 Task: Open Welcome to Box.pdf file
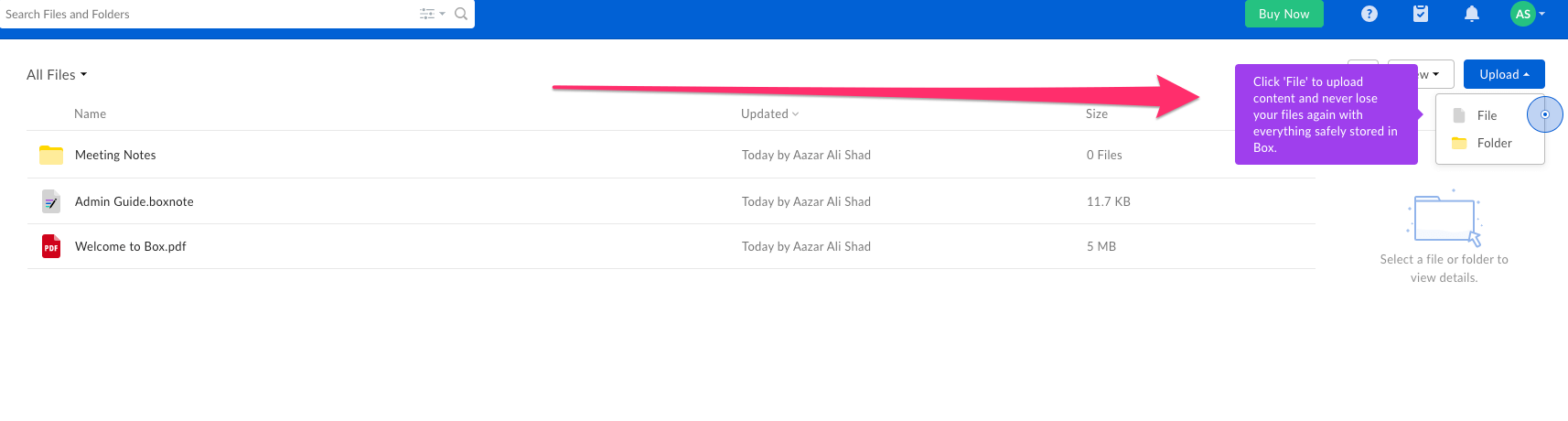131,246
